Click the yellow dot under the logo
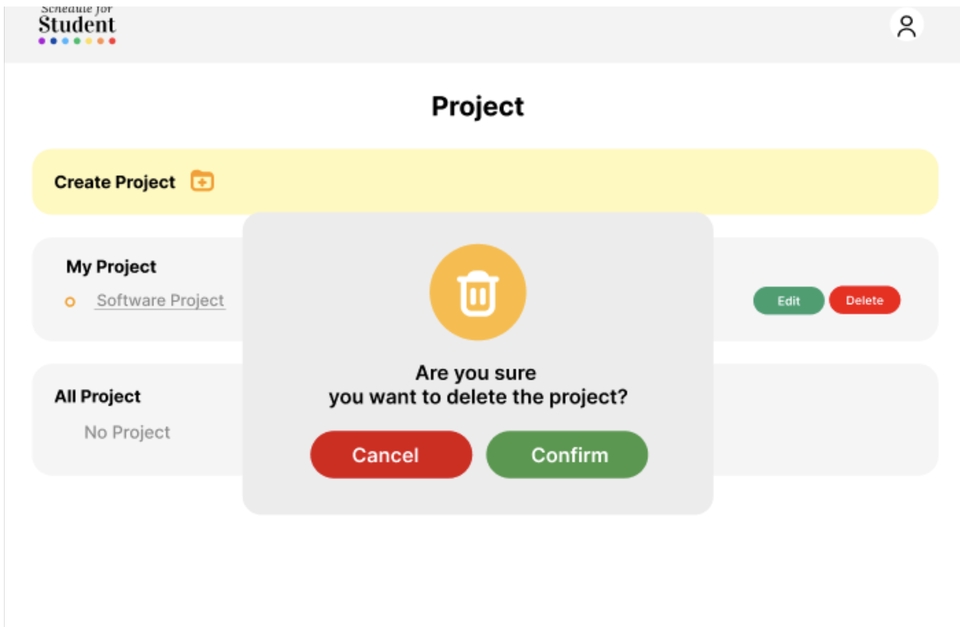The height and width of the screenshot is (627, 960). (89, 41)
